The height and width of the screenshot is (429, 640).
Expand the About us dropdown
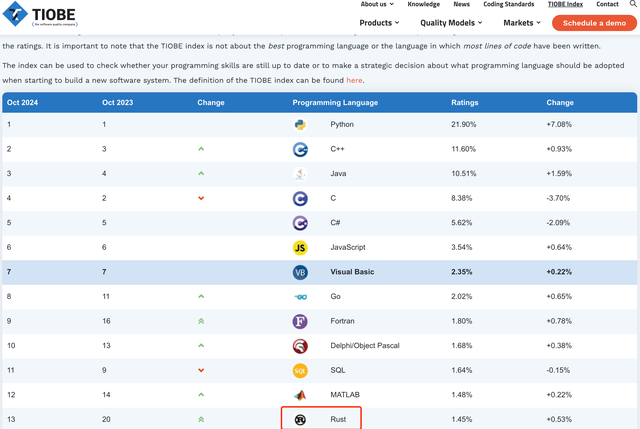(377, 4)
